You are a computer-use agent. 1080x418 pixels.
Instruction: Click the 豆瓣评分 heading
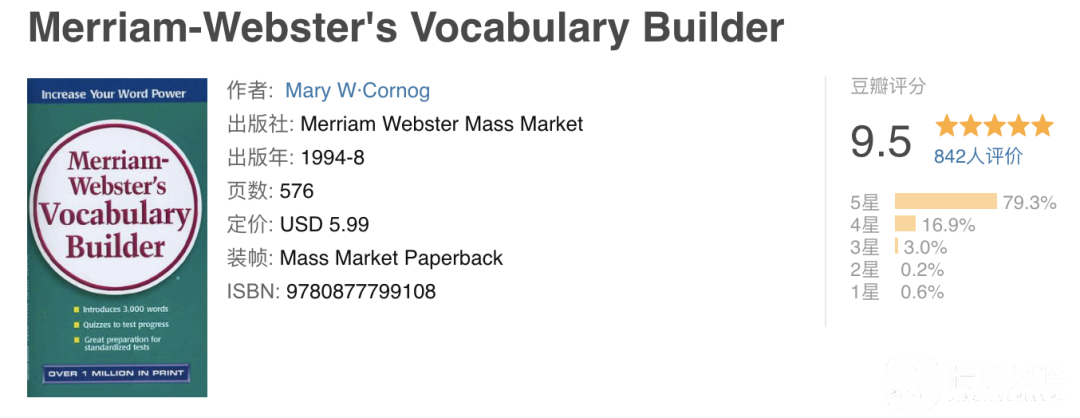[889, 87]
